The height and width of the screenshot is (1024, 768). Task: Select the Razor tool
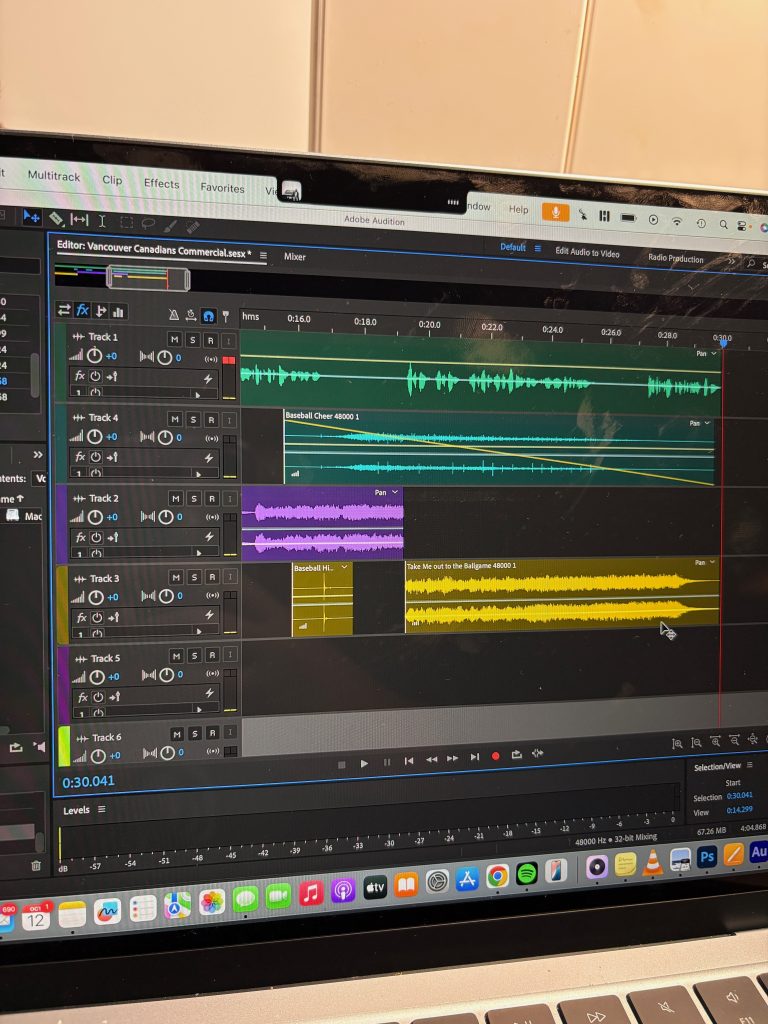point(57,217)
